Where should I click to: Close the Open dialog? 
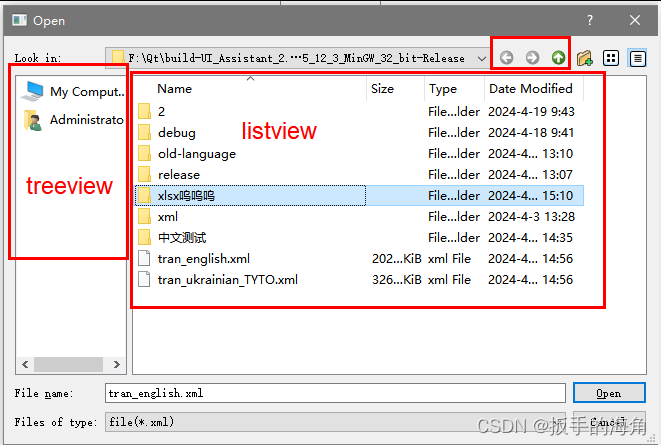(635, 20)
